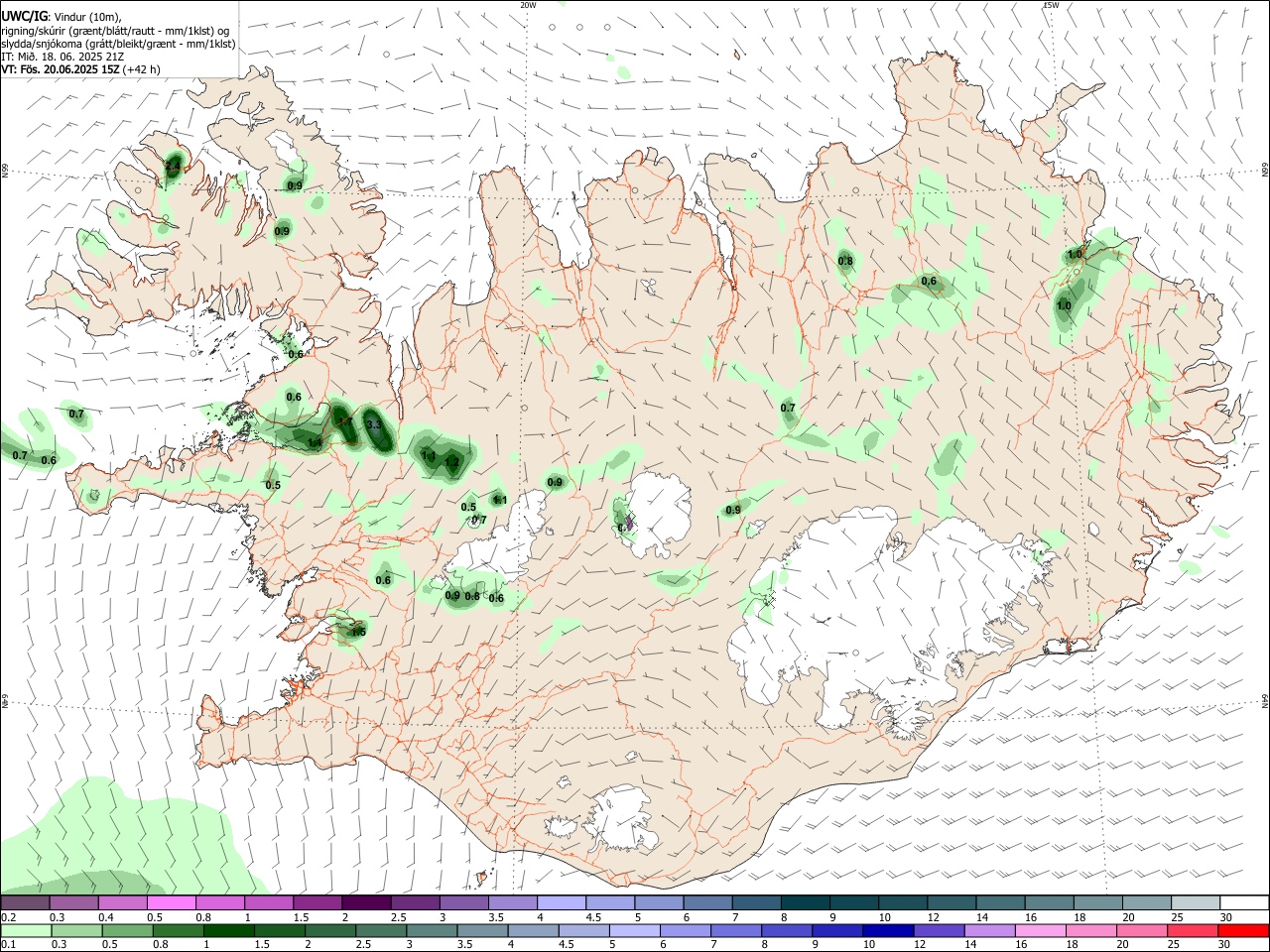Viewport: 1270px width, 952px height.
Task: Click the 2.4 value in the Westfjords
Action: [173, 167]
